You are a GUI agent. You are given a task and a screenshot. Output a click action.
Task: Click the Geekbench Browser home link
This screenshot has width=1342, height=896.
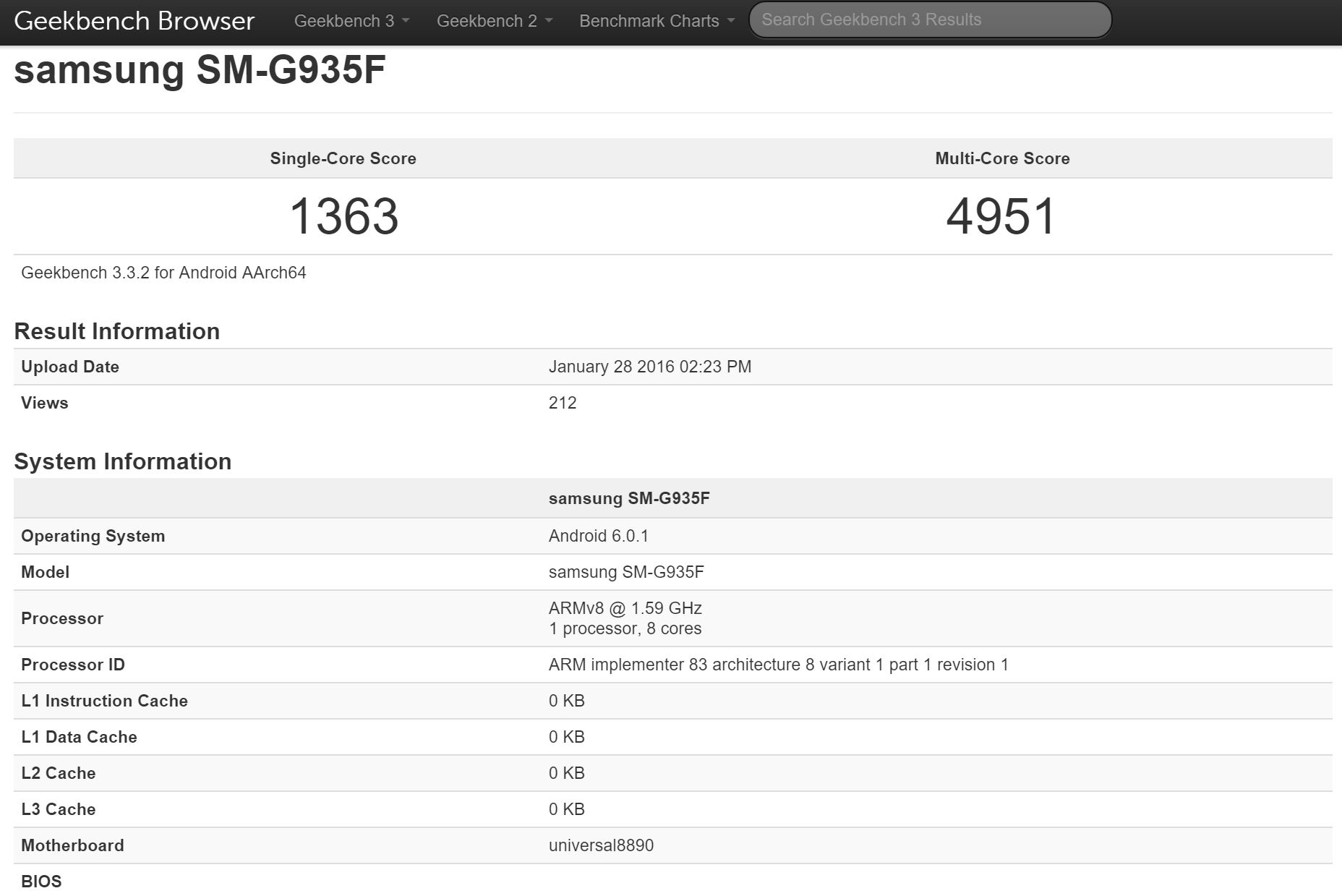pyautogui.click(x=134, y=21)
